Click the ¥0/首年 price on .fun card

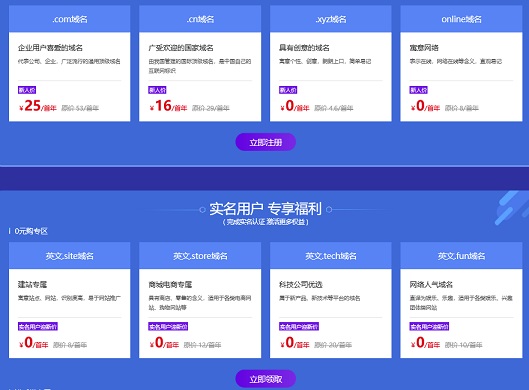[425, 343]
